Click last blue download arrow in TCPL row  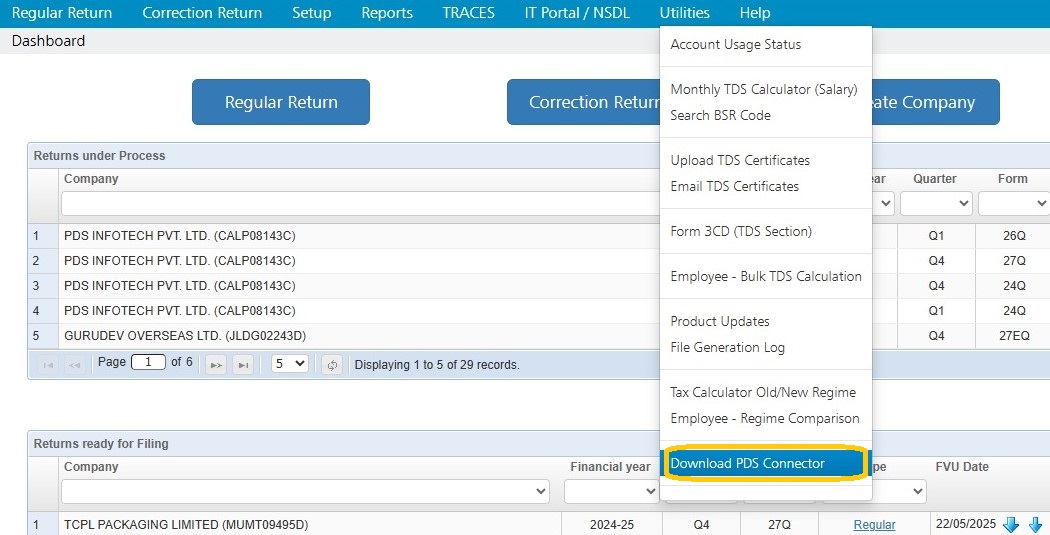[x=1035, y=524]
